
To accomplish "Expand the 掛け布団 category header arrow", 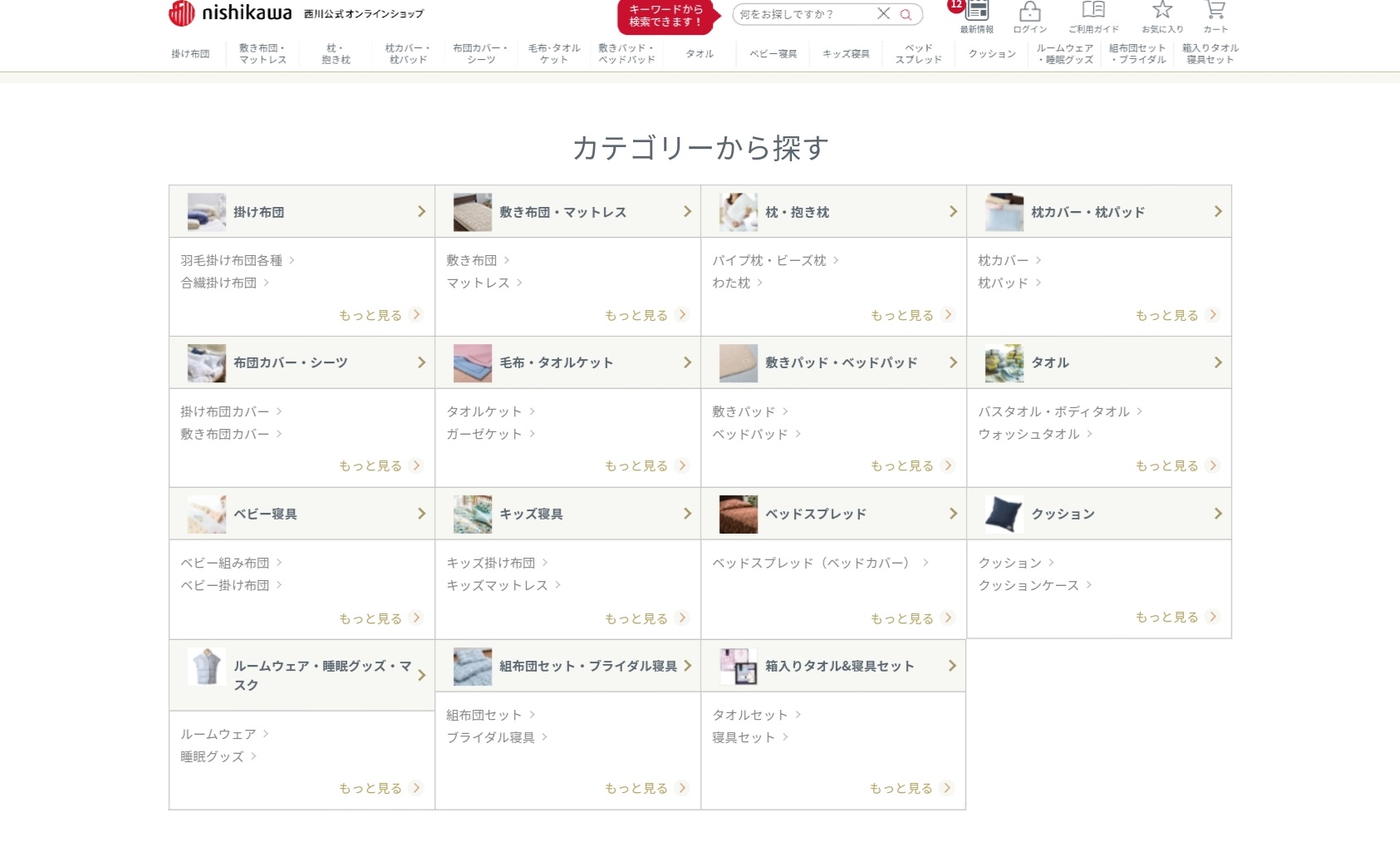I will [421, 212].
